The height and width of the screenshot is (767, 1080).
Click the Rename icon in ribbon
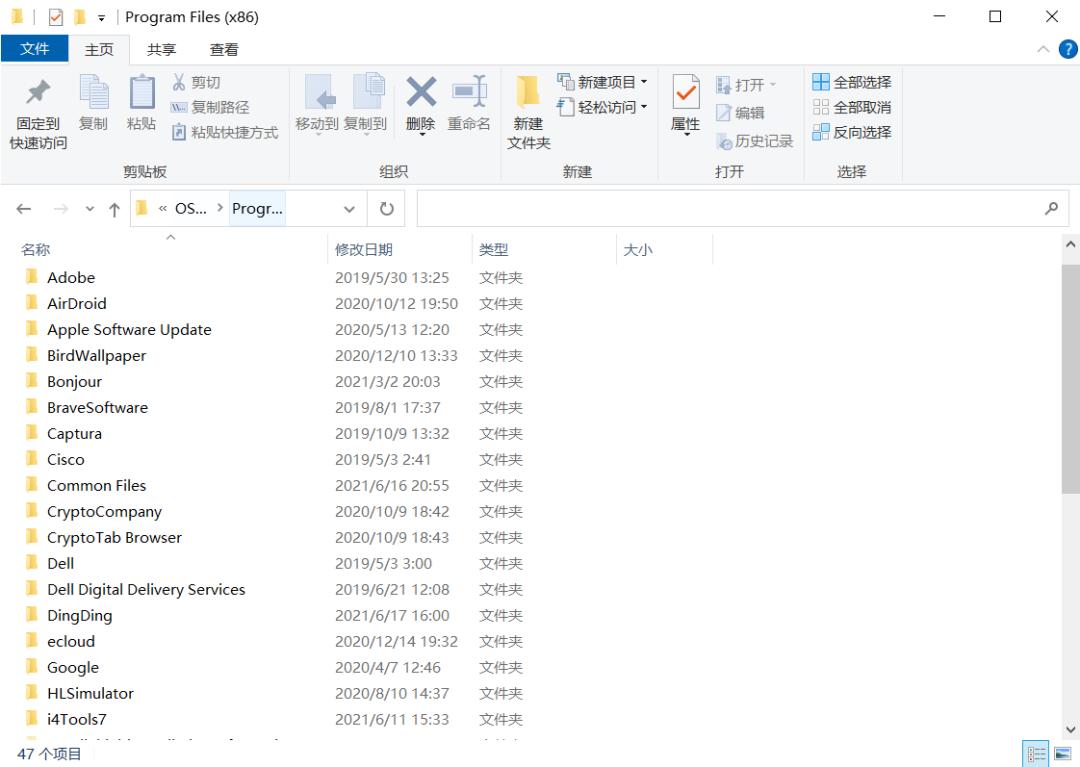point(468,93)
